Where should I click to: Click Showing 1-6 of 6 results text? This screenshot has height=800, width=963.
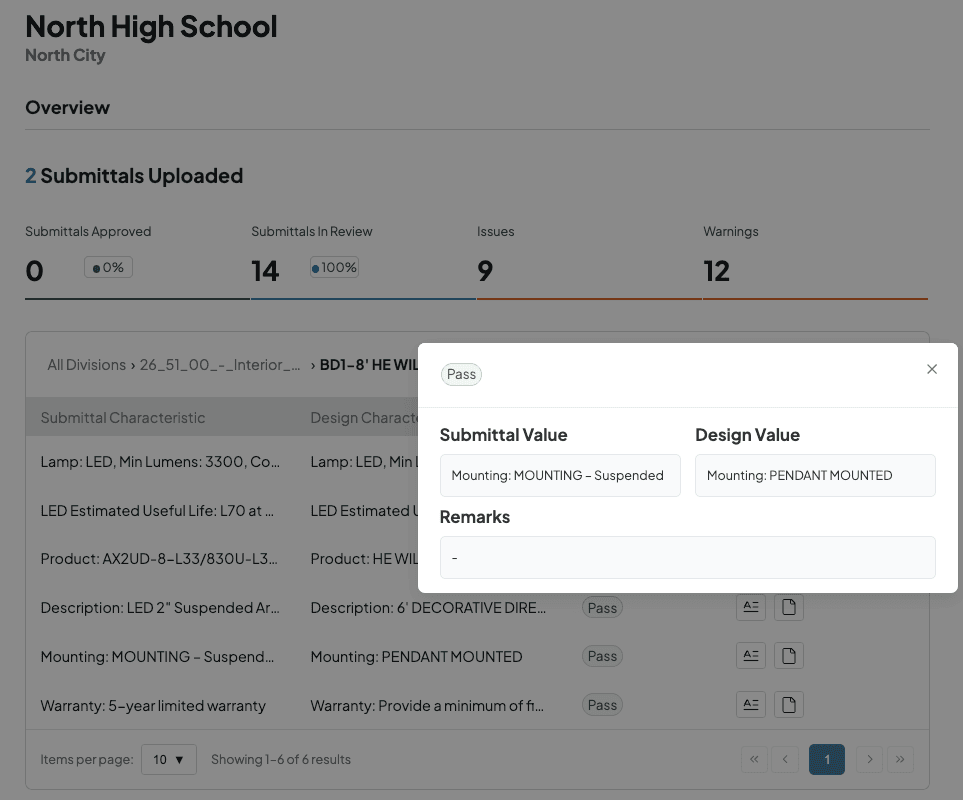pyautogui.click(x=281, y=759)
